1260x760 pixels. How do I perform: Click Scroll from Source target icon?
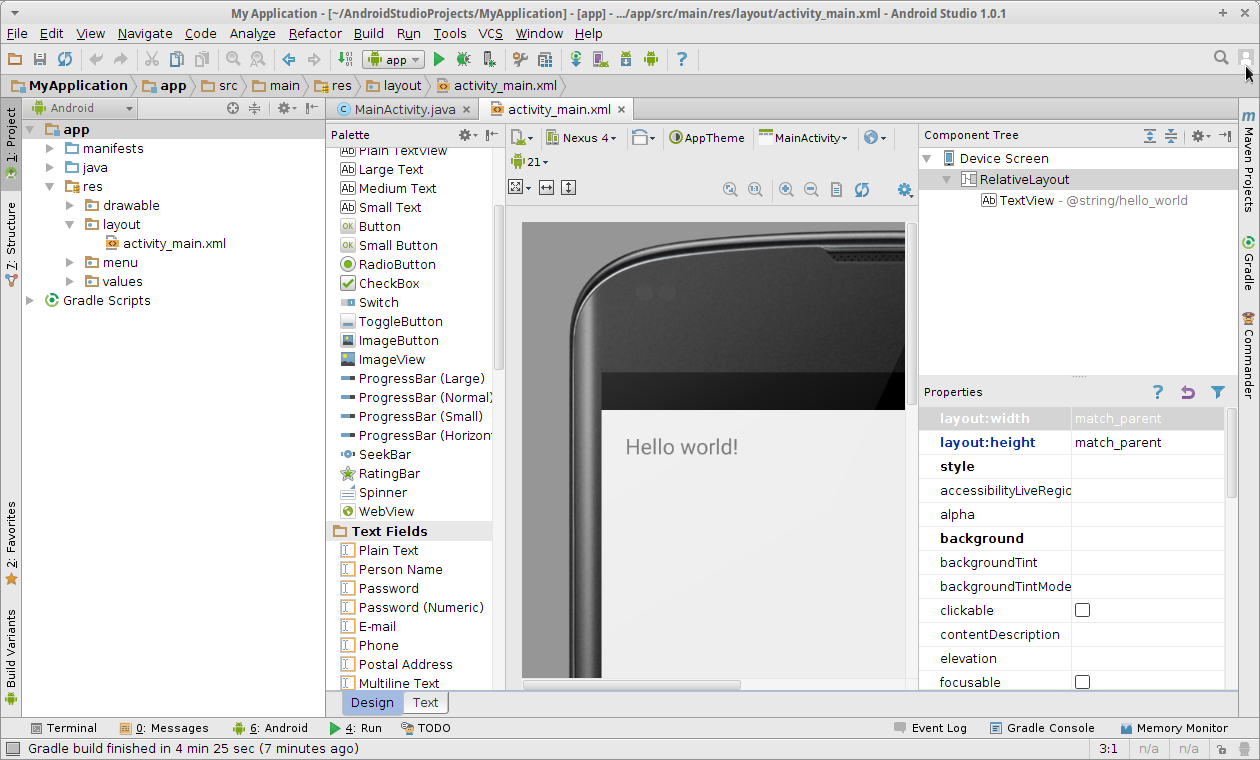click(233, 108)
